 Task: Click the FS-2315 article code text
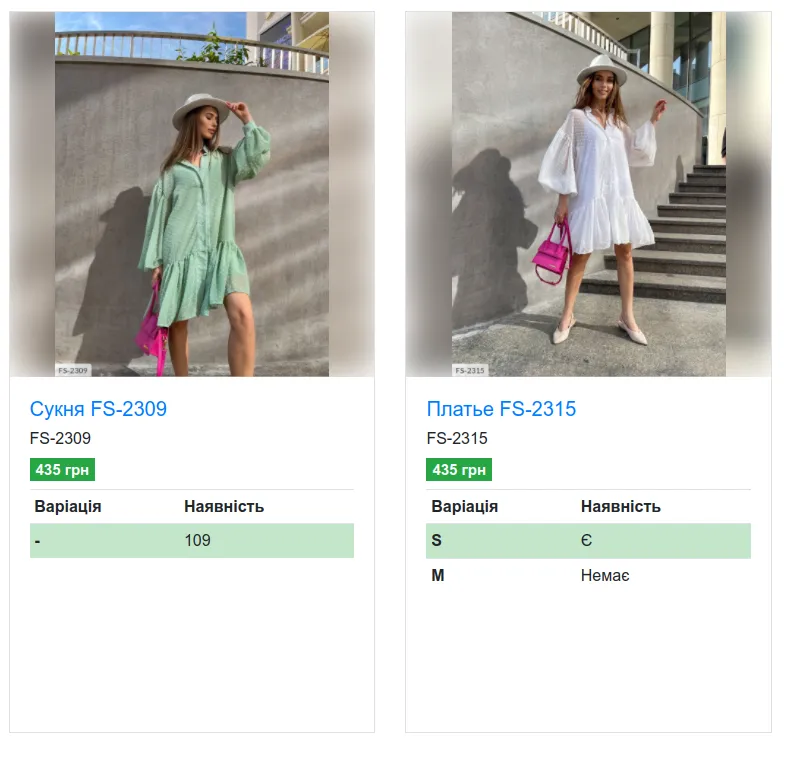457,438
